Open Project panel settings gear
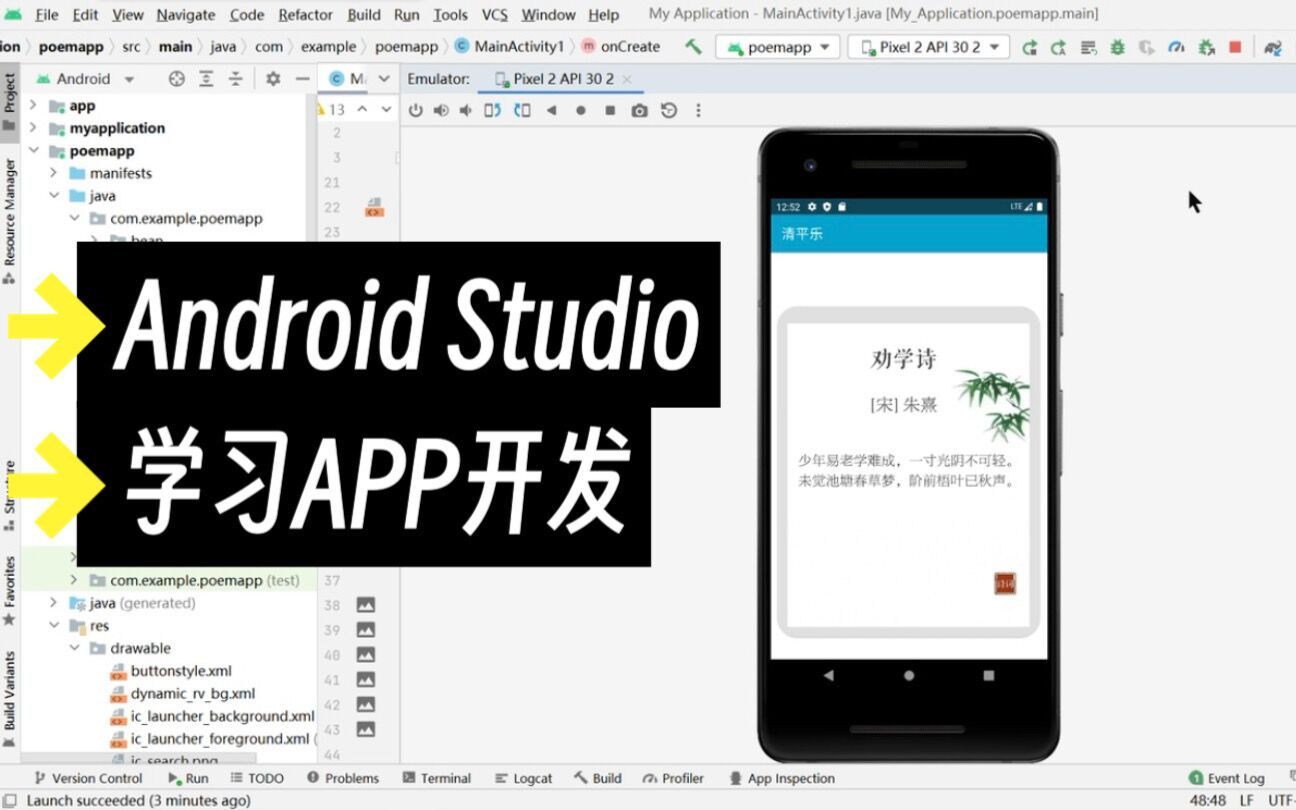This screenshot has width=1296, height=810. 273,79
